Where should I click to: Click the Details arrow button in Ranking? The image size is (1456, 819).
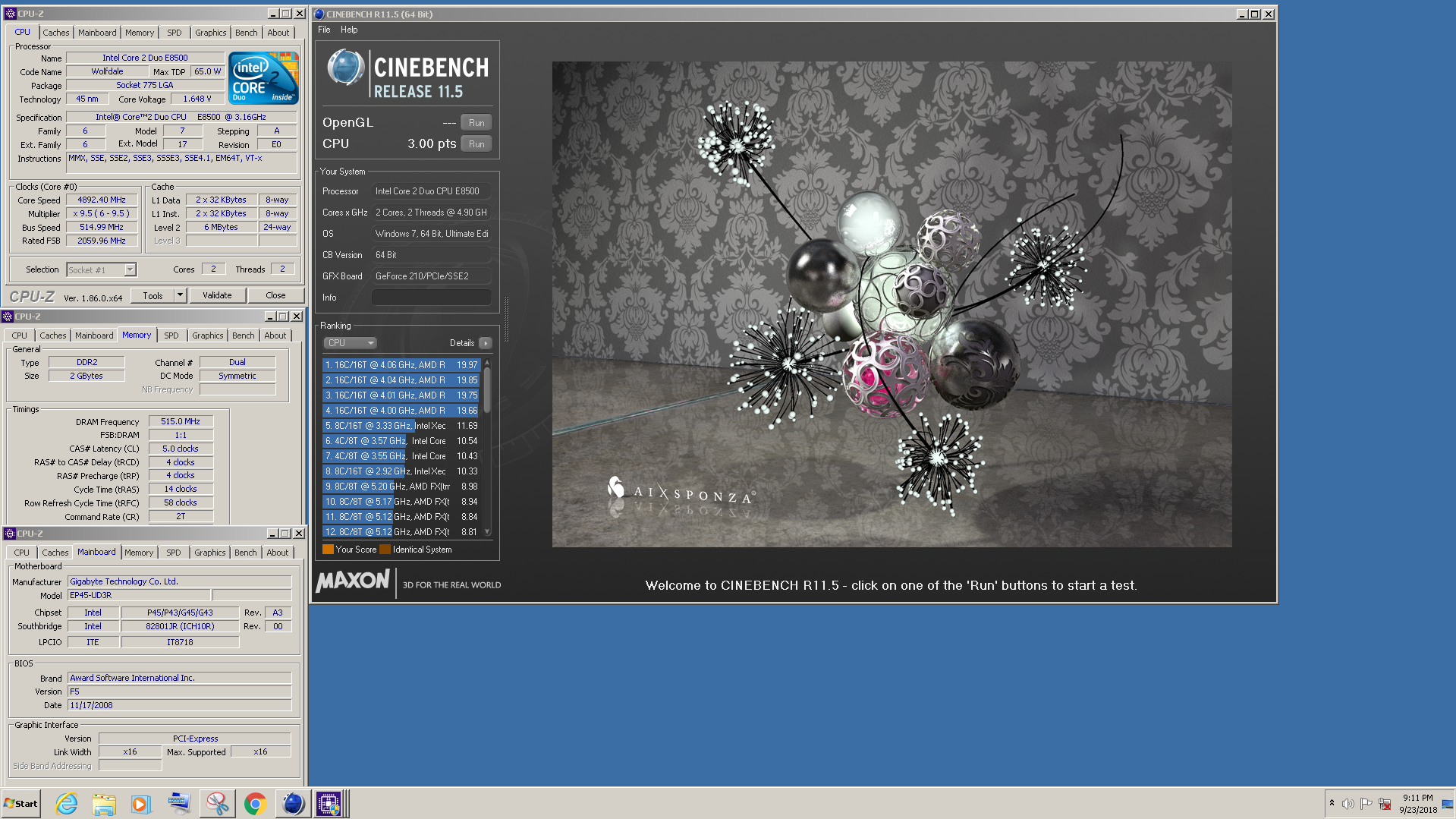coord(486,343)
